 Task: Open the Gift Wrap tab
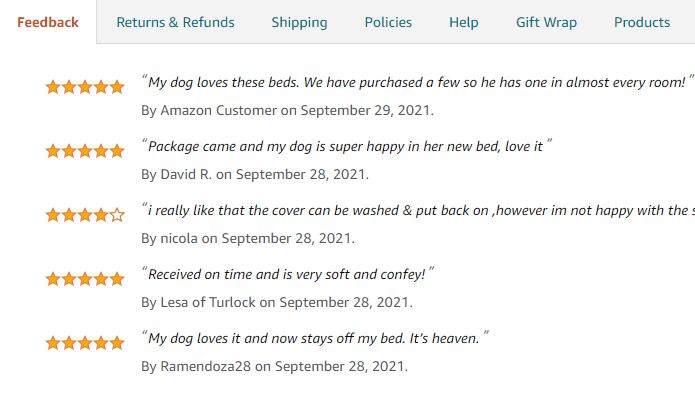[546, 22]
